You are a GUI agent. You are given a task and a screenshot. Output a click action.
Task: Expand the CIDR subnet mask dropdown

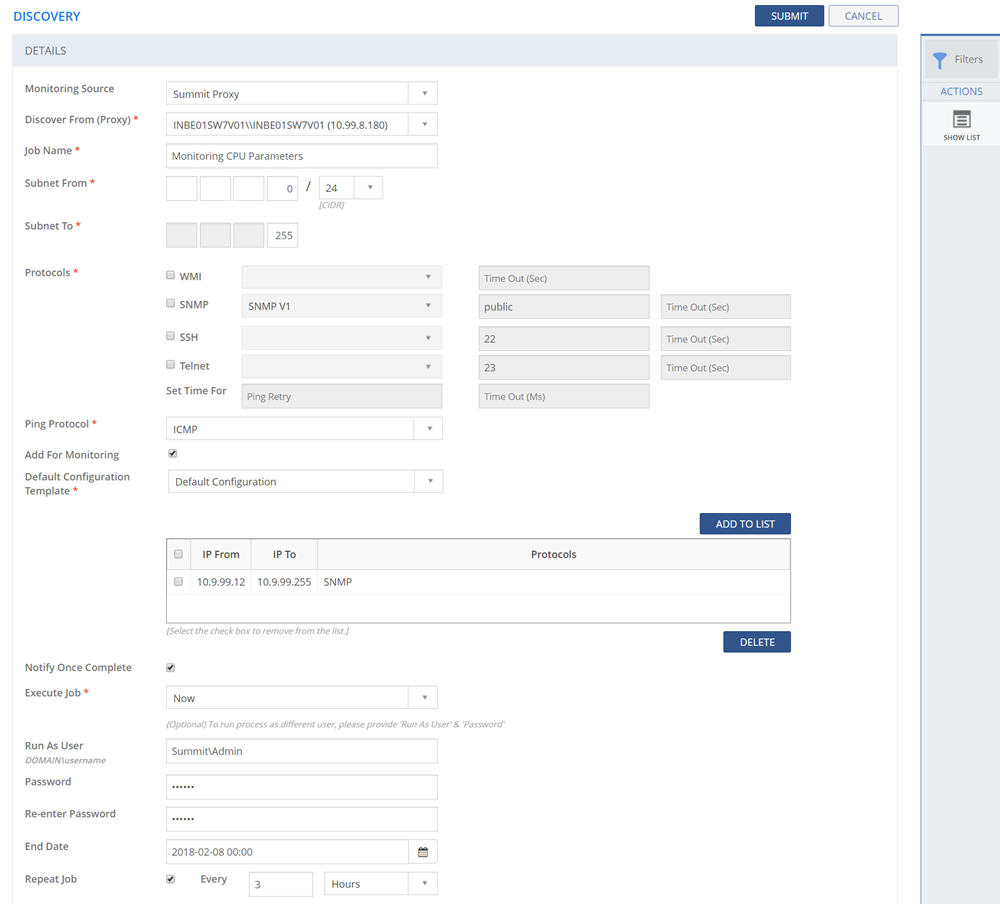click(x=369, y=188)
